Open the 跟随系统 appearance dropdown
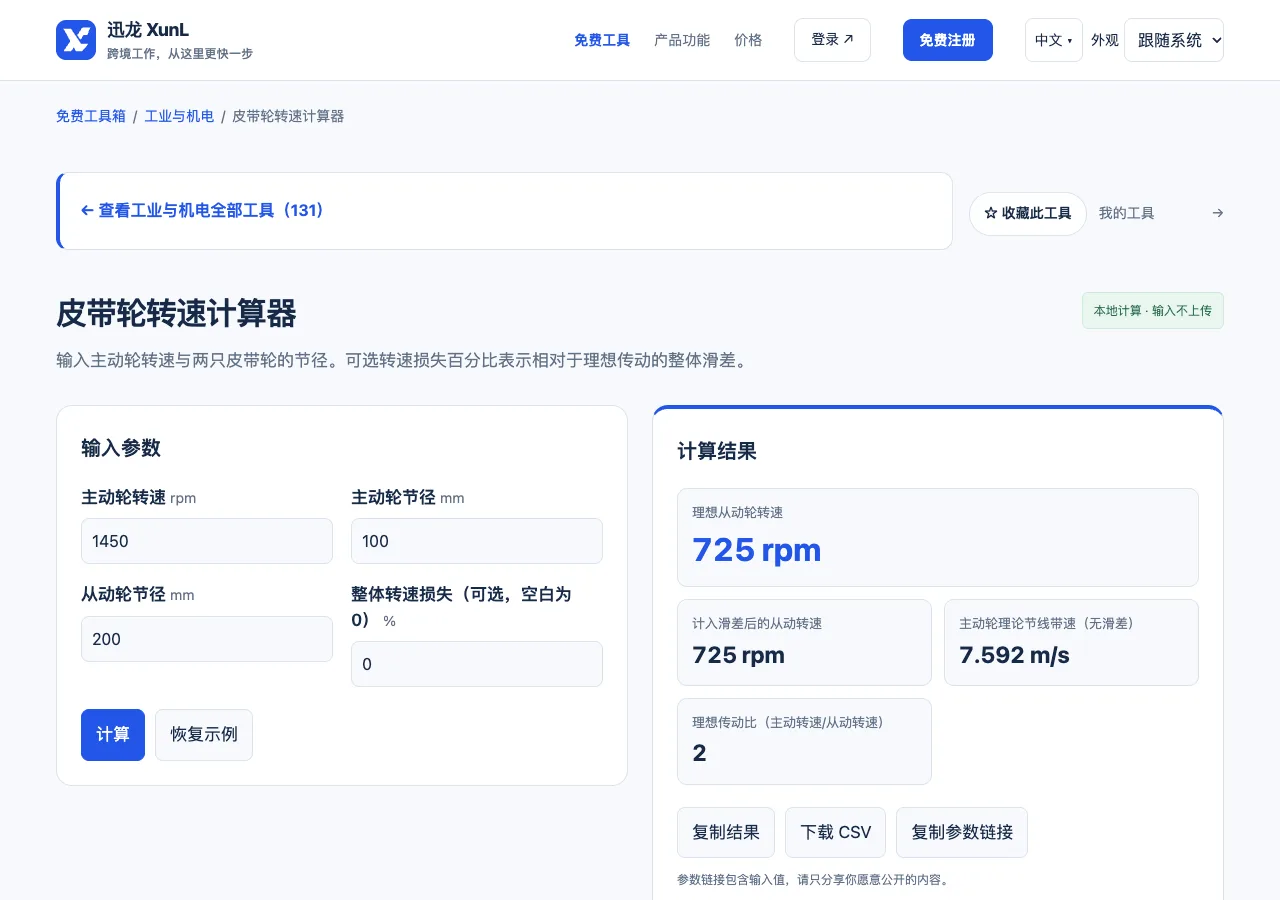 (x=1174, y=40)
